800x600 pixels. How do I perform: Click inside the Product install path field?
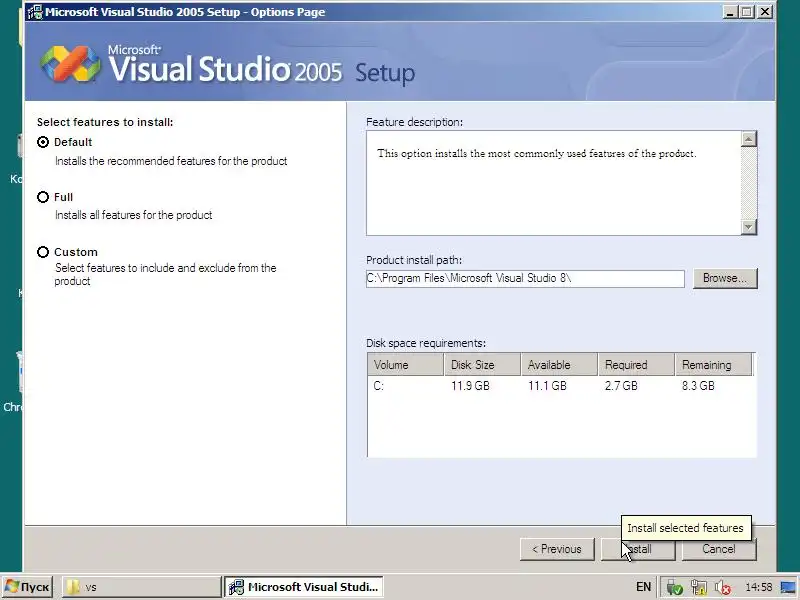pyautogui.click(x=525, y=279)
